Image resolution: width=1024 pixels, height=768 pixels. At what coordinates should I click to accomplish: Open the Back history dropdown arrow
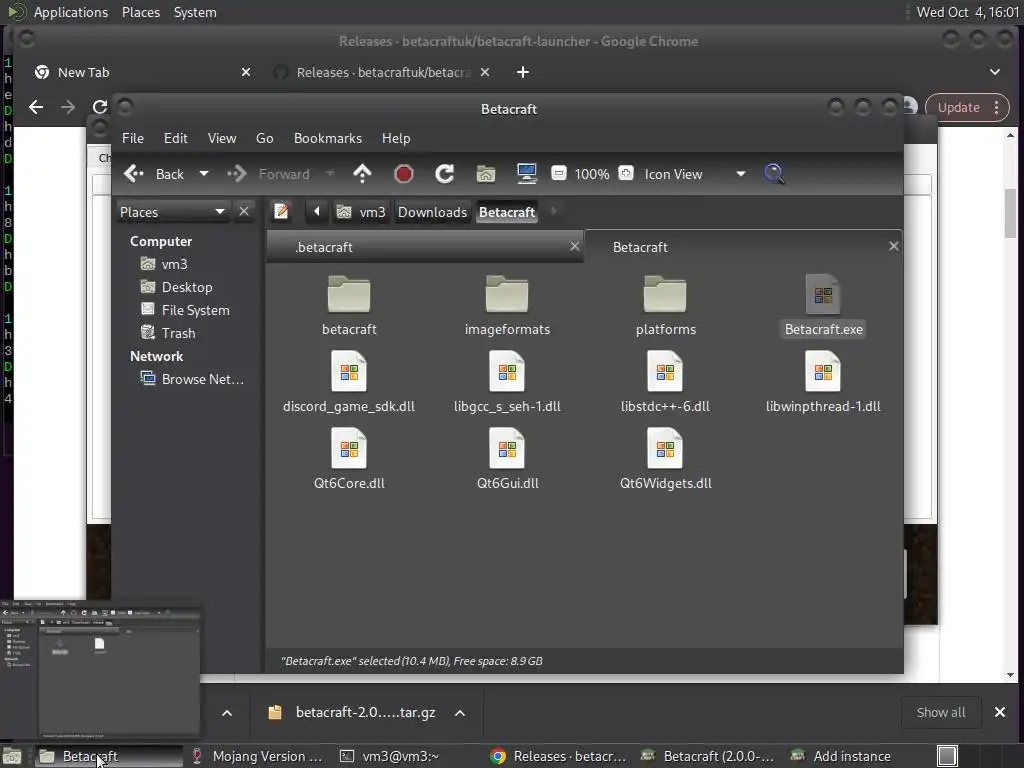click(204, 174)
